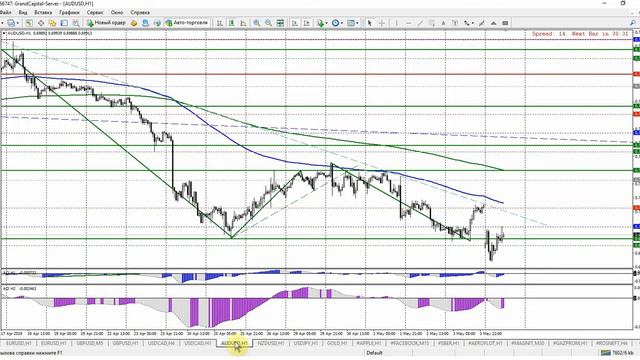Click the Spread / Next Bar text label
640x360 pixels.
(580, 34)
